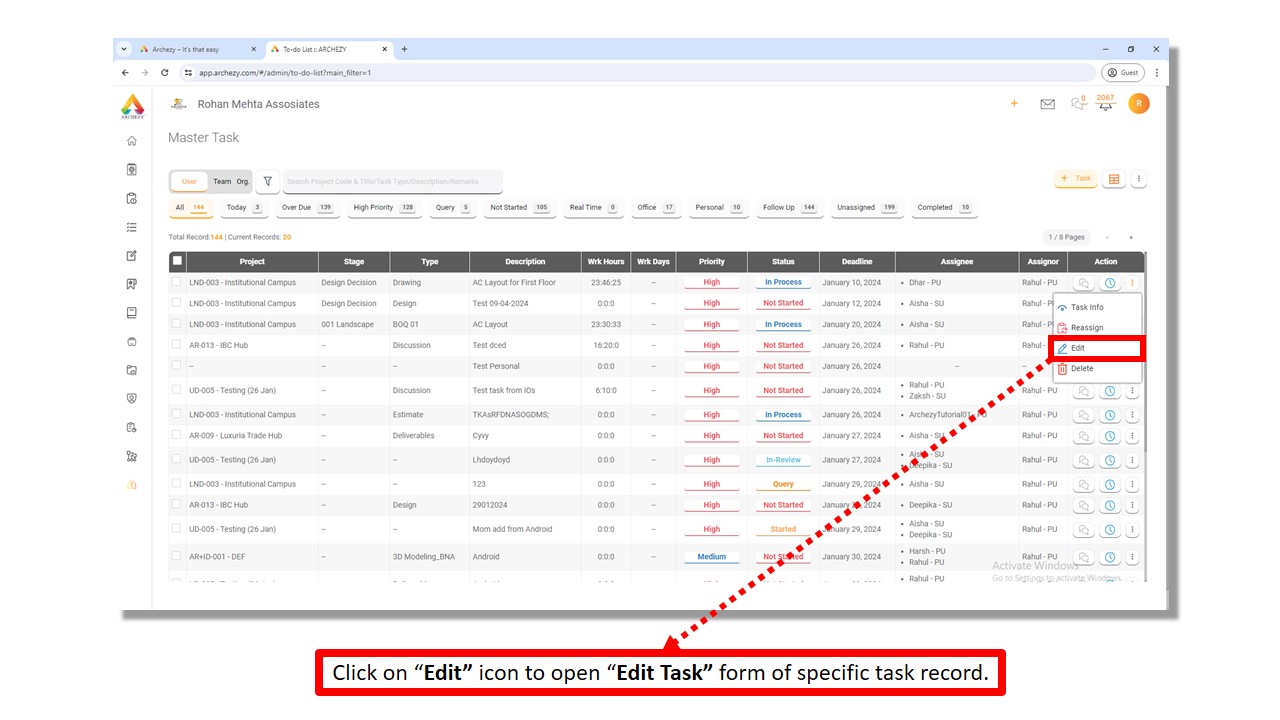
Task: Click the Archezy logo in the sidebar
Action: (132, 106)
